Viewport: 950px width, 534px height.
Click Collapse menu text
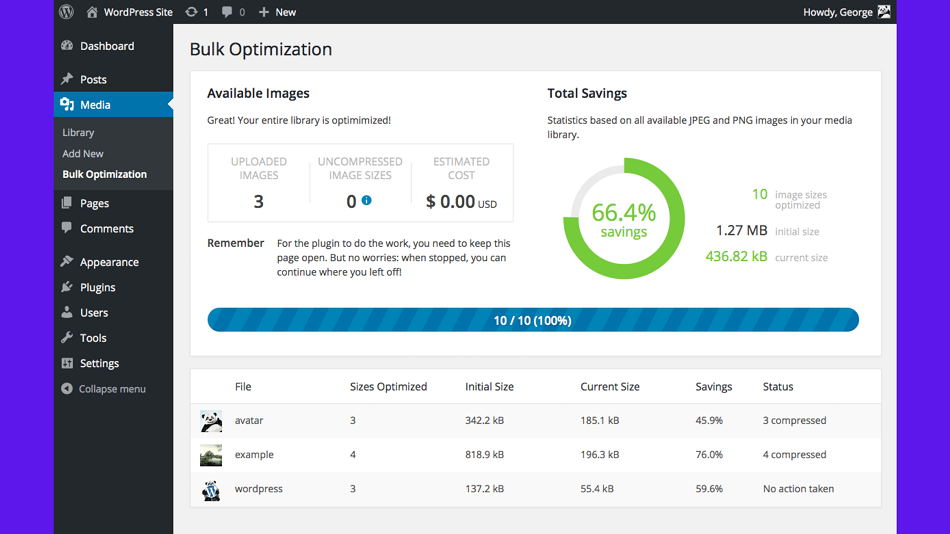pos(112,389)
